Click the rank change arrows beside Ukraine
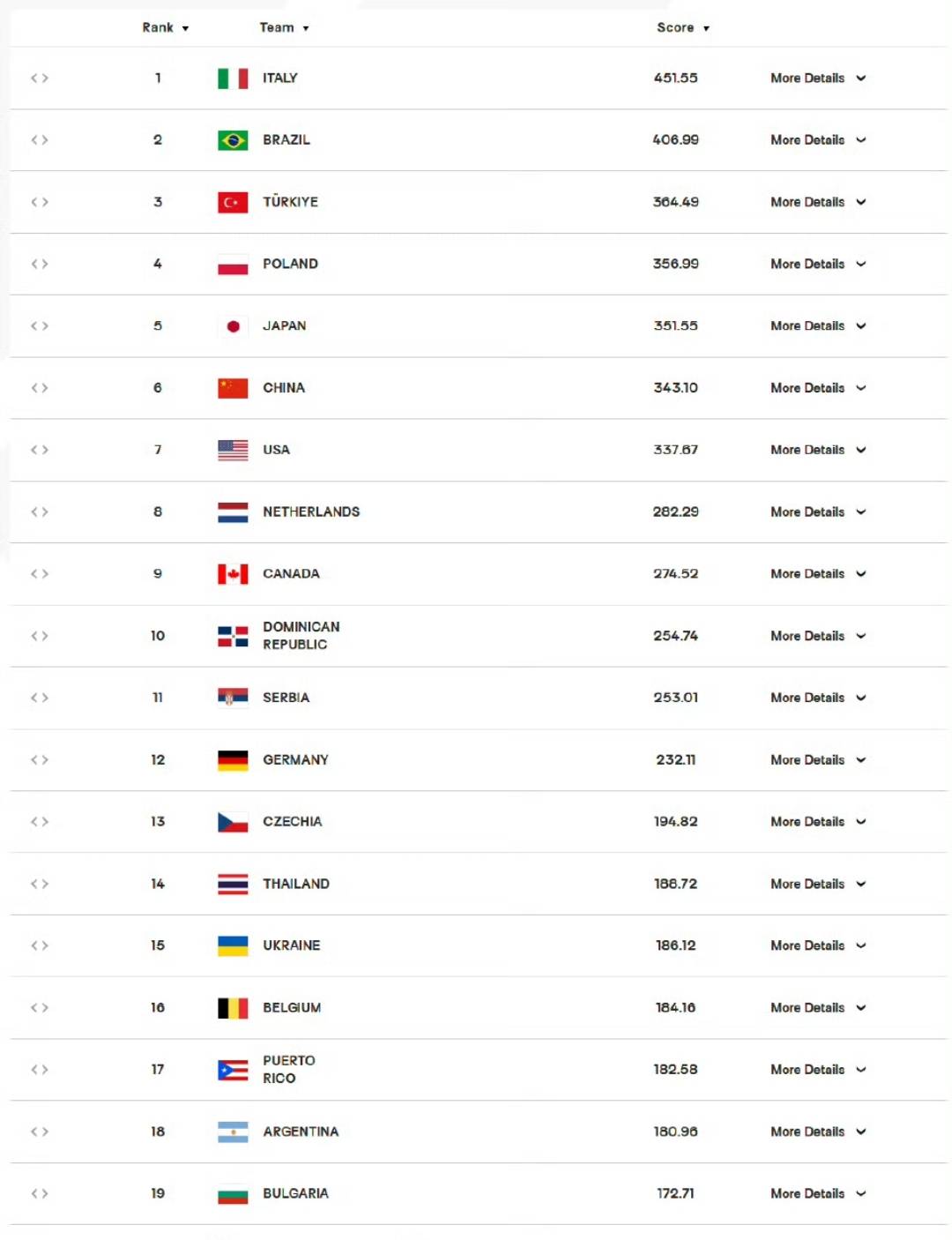 click(x=40, y=945)
